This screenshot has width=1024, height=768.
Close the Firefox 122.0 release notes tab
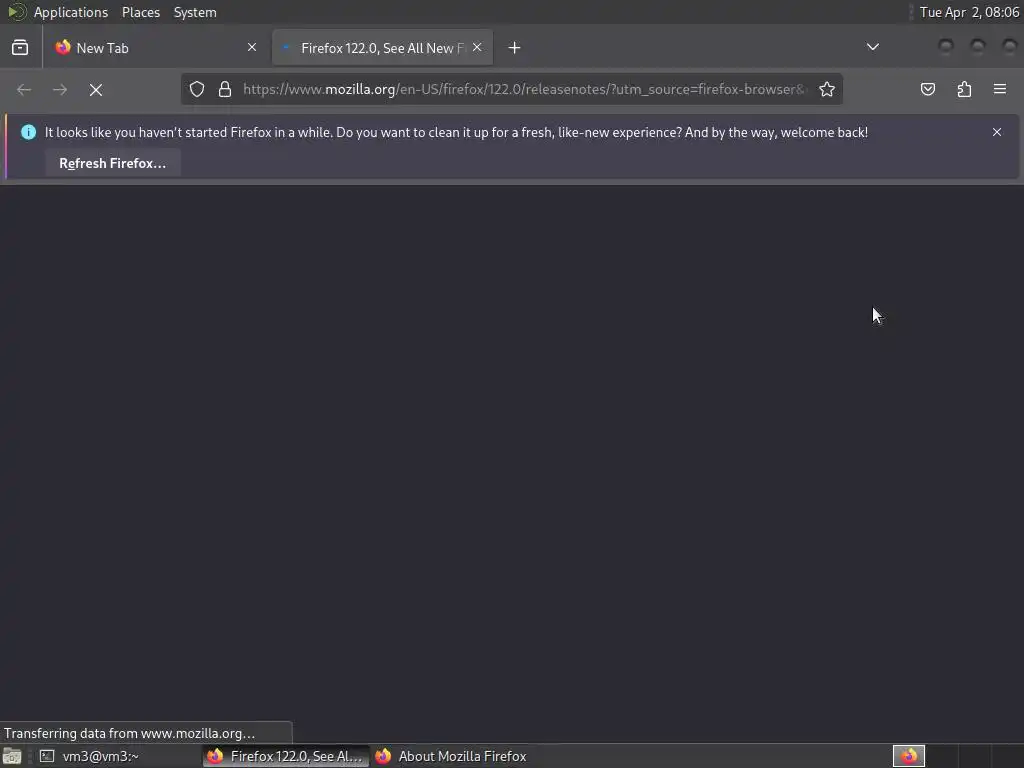point(477,48)
